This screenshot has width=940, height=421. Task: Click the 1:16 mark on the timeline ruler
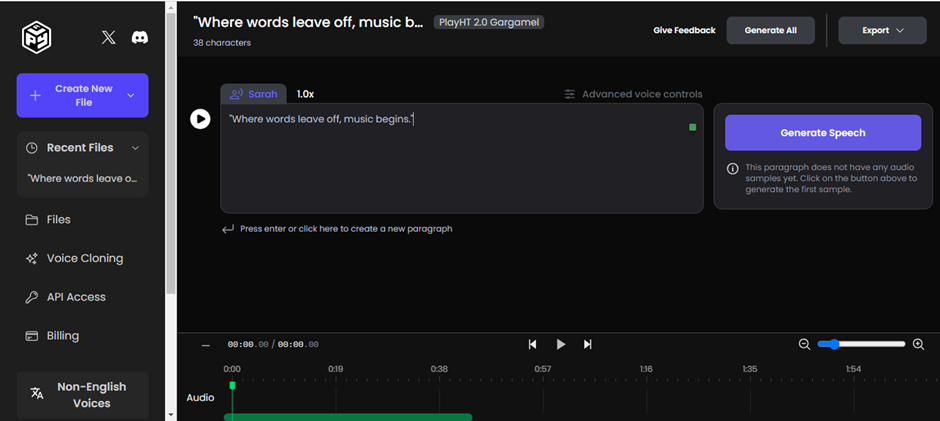[646, 369]
